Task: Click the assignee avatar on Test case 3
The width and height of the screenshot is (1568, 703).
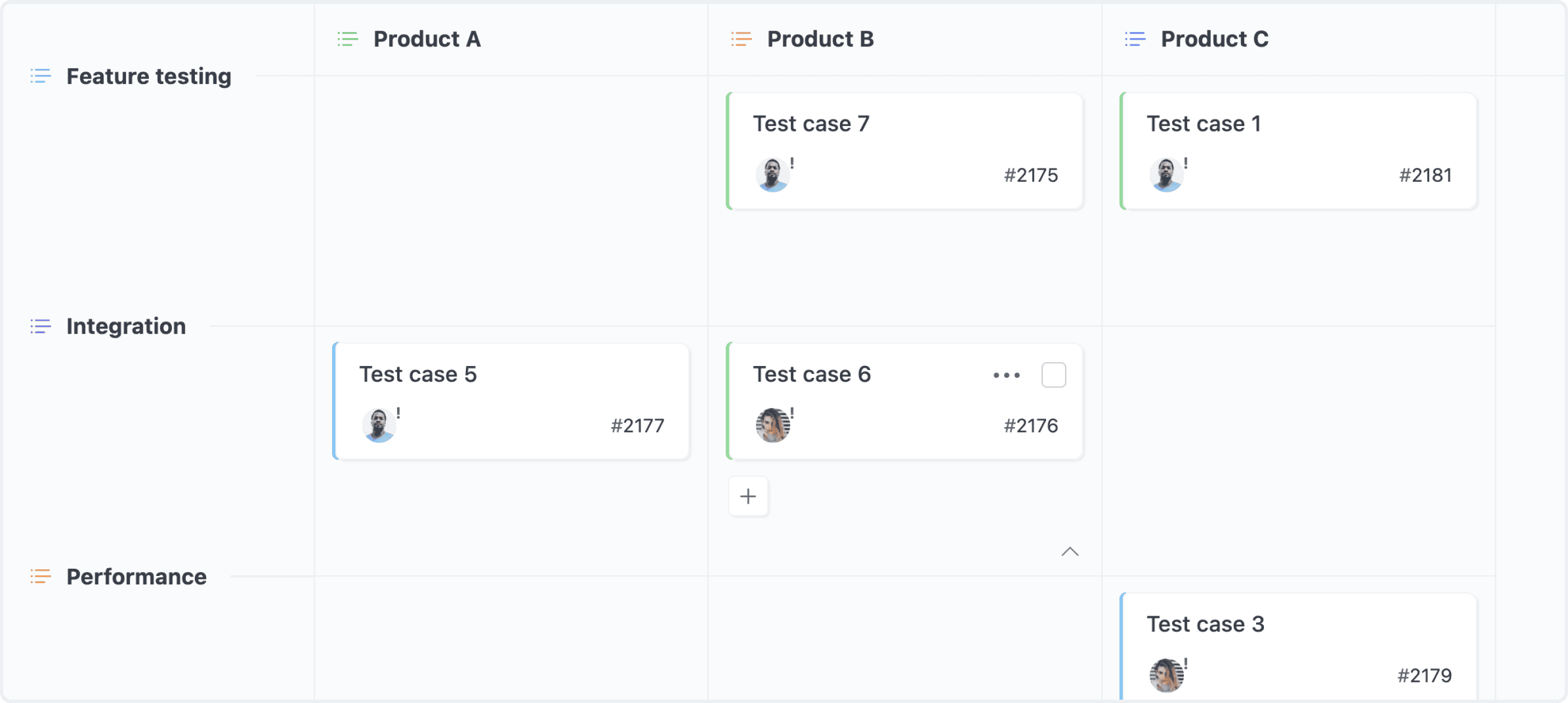Action: tap(1166, 675)
